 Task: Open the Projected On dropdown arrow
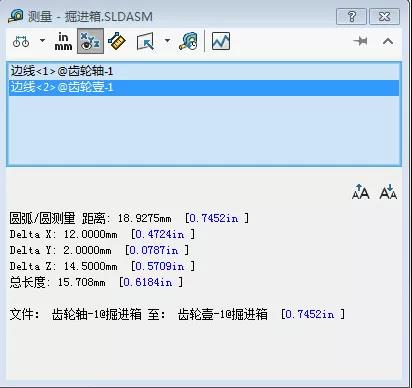(167, 41)
